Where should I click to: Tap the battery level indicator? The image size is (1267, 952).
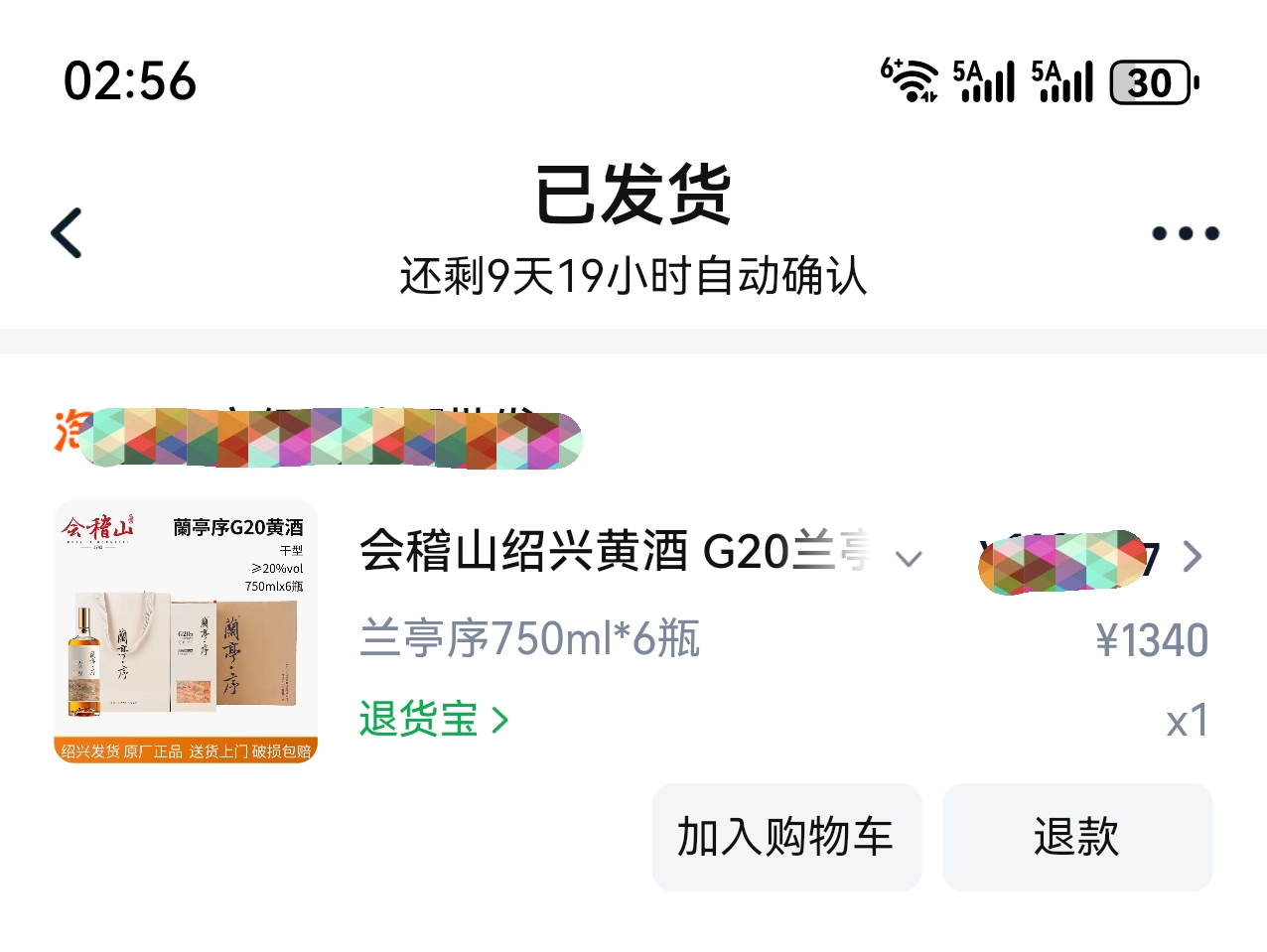[x=1154, y=82]
